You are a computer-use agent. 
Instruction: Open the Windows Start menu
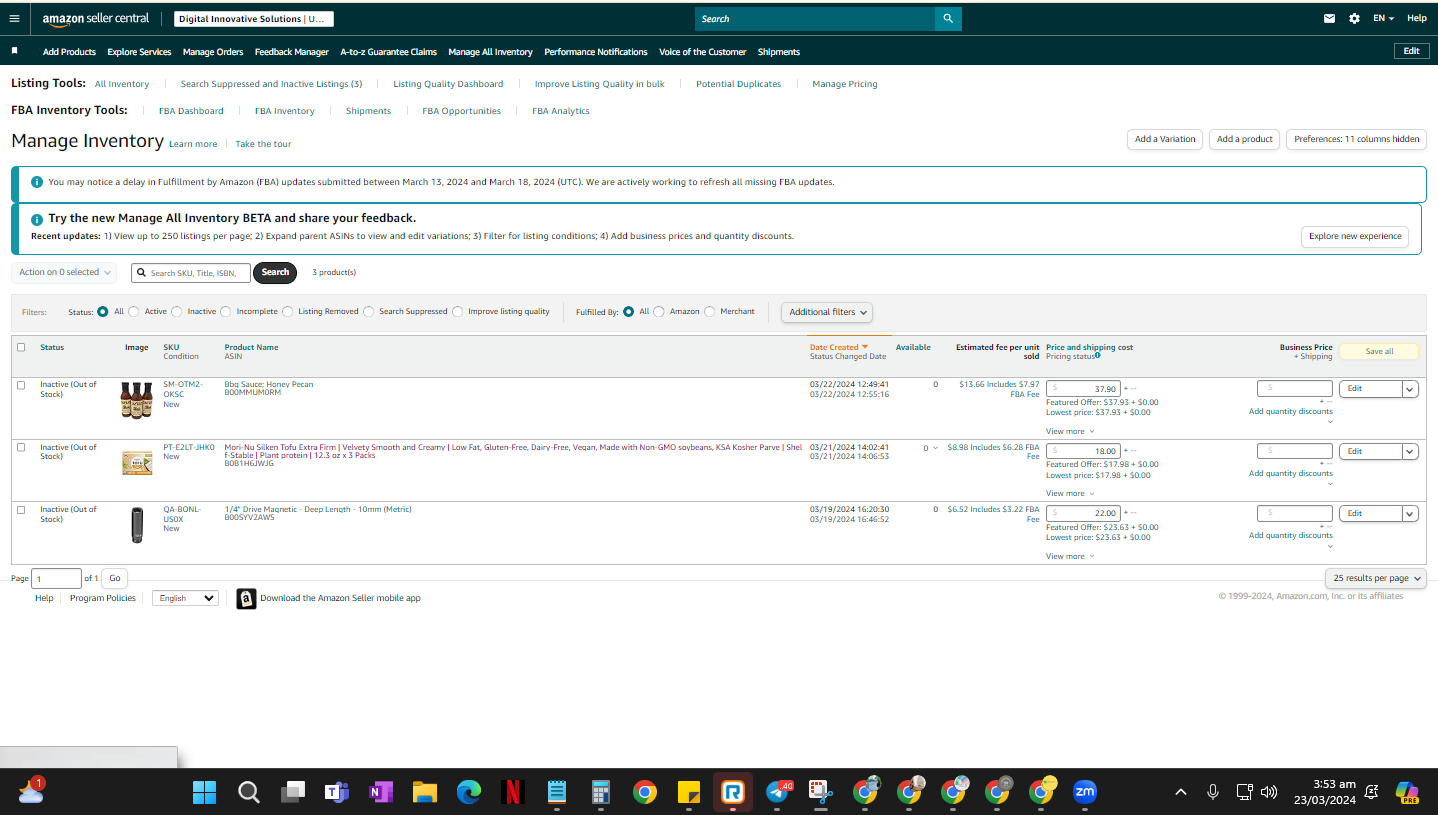click(x=204, y=792)
